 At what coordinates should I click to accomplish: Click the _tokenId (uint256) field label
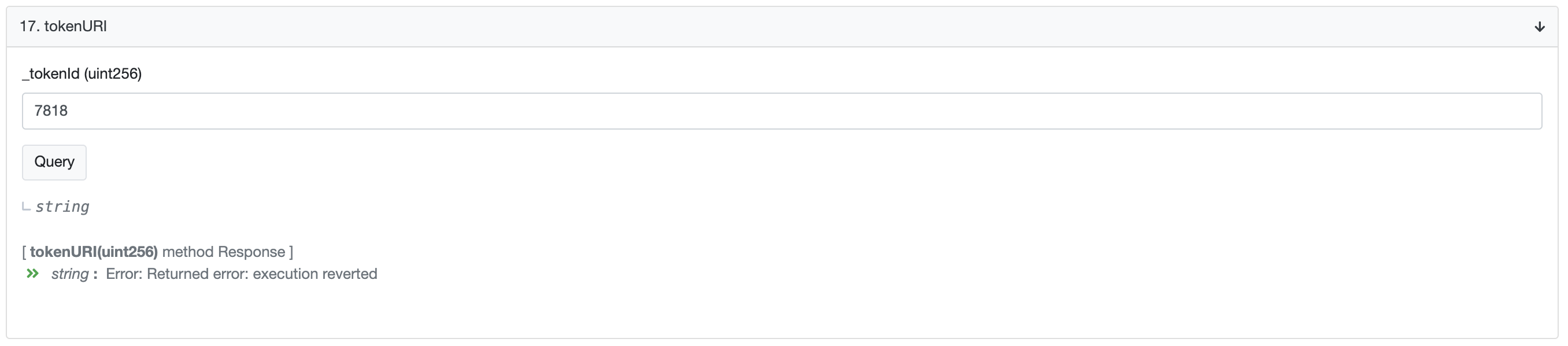pos(82,73)
